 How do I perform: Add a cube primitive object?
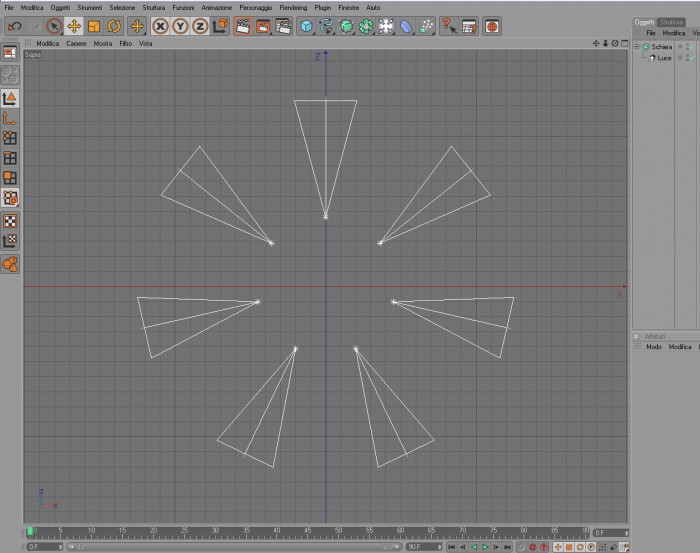tap(306, 26)
